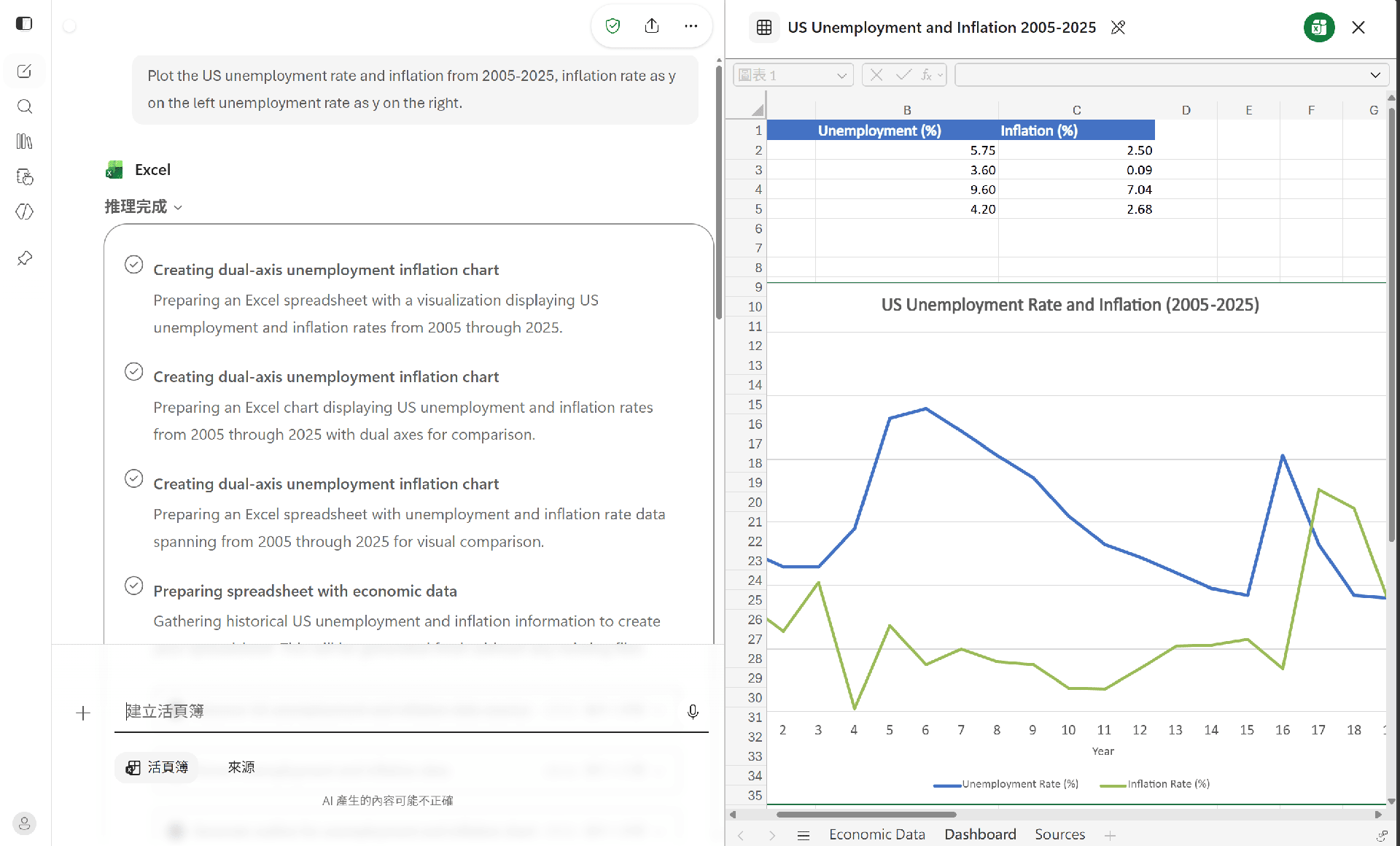
Task: Click the user profile avatar icon
Action: coord(24,823)
